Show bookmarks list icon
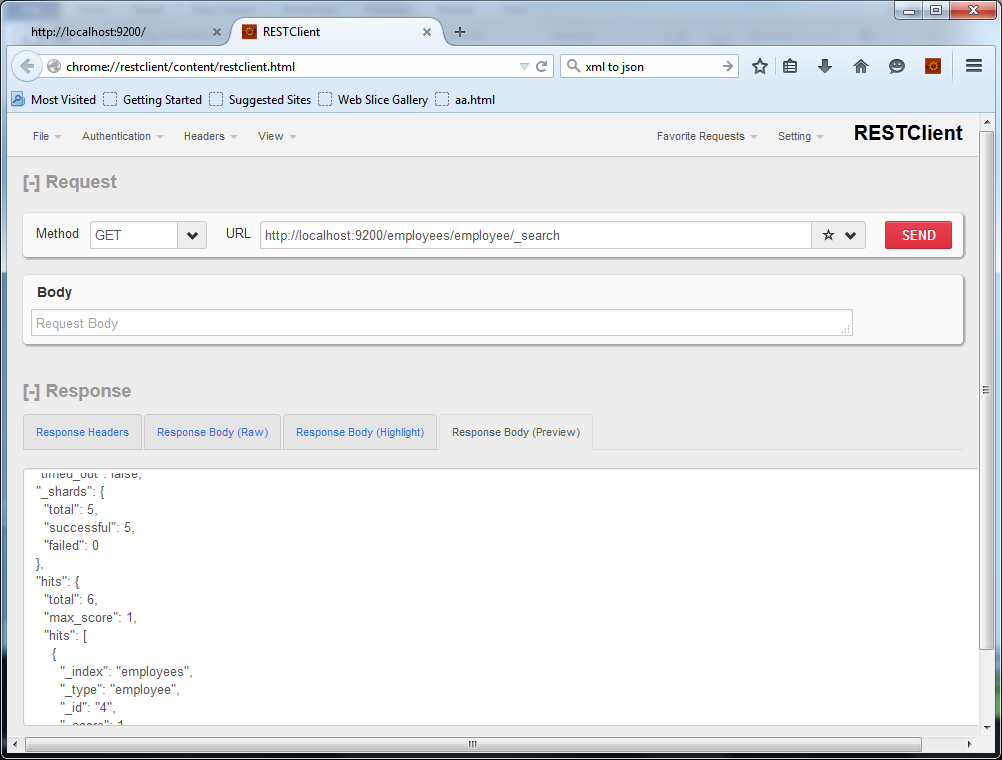 click(790, 66)
